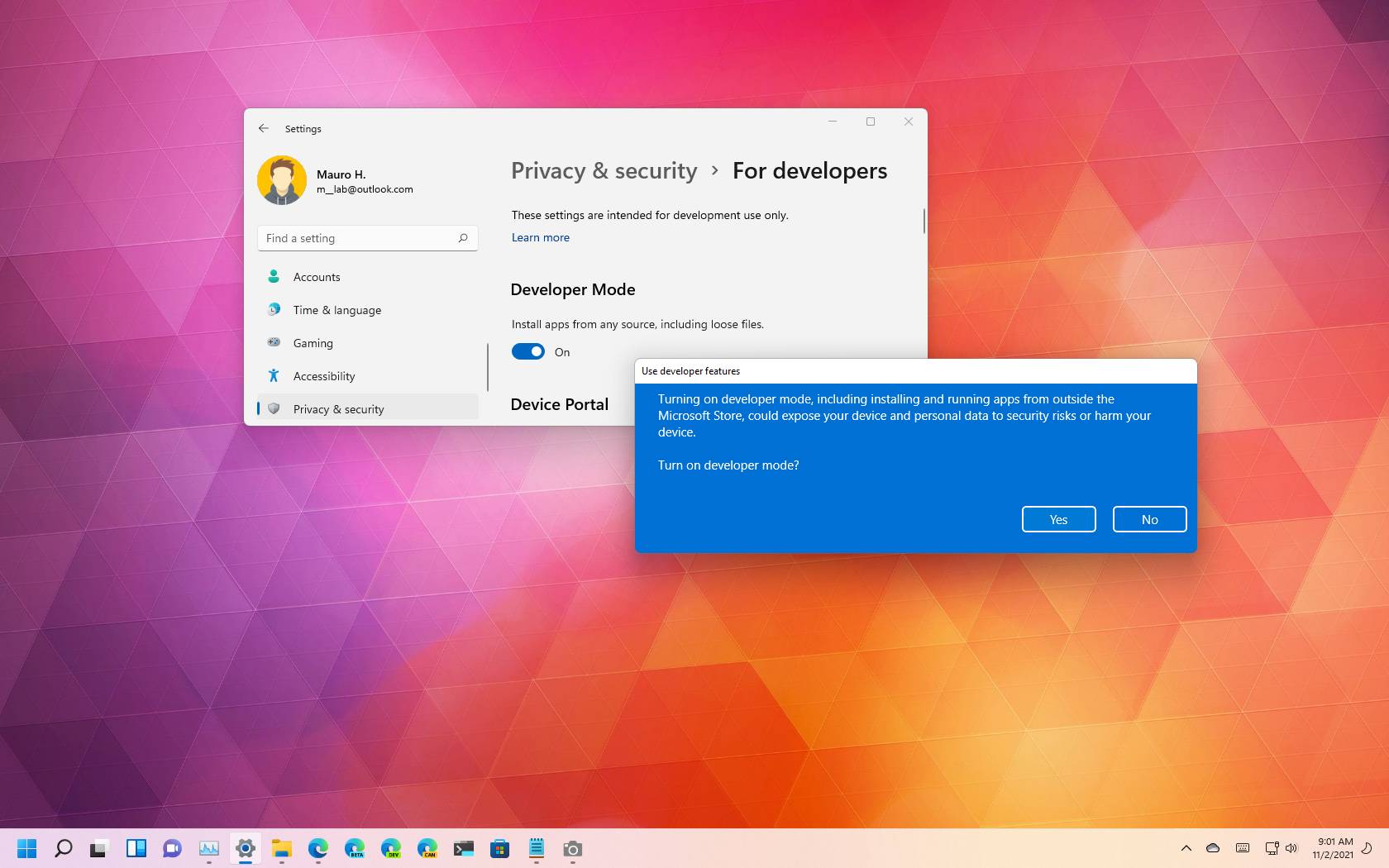
Task: Open the performance monitor taskbar app
Action: (209, 848)
